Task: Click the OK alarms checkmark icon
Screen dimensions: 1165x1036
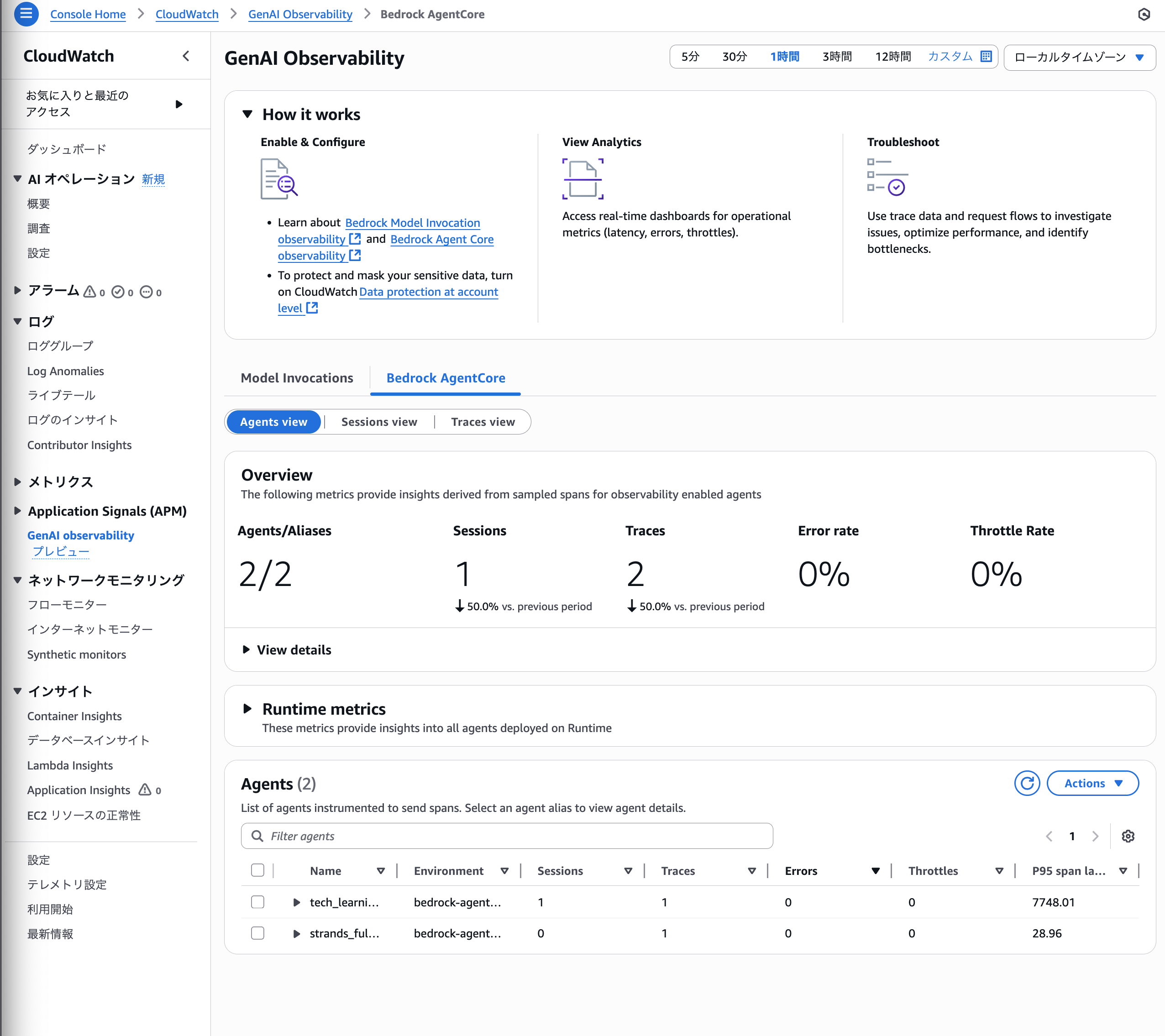Action: tap(118, 292)
